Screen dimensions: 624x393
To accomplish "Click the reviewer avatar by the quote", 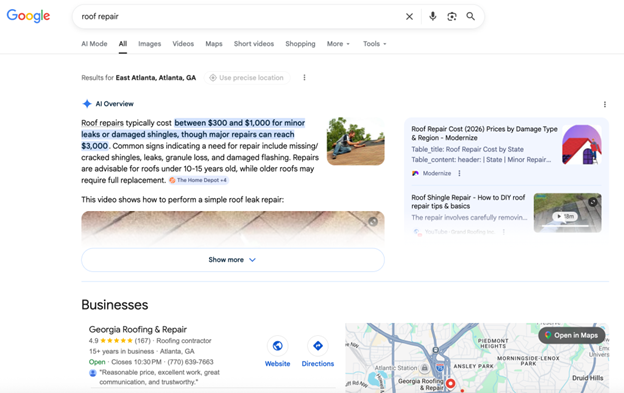I will point(93,373).
